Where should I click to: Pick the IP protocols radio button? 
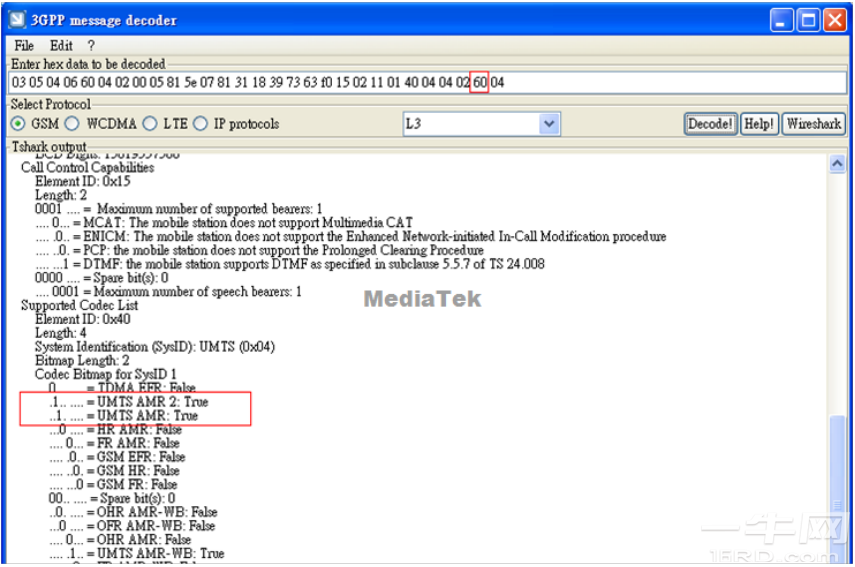click(x=200, y=124)
